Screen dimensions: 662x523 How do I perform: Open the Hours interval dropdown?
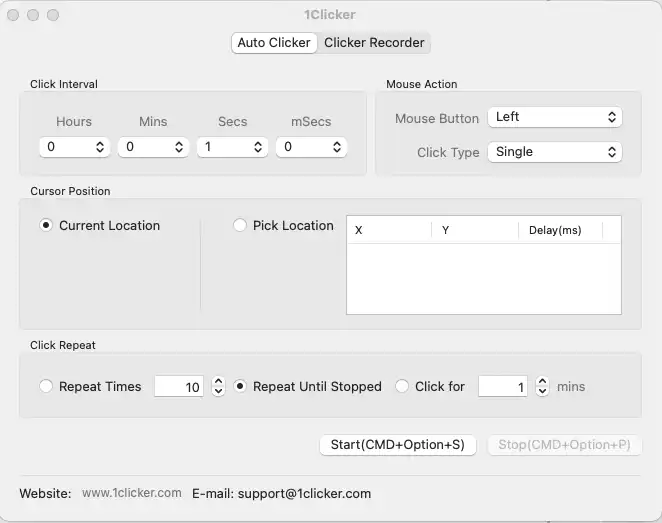(75, 147)
